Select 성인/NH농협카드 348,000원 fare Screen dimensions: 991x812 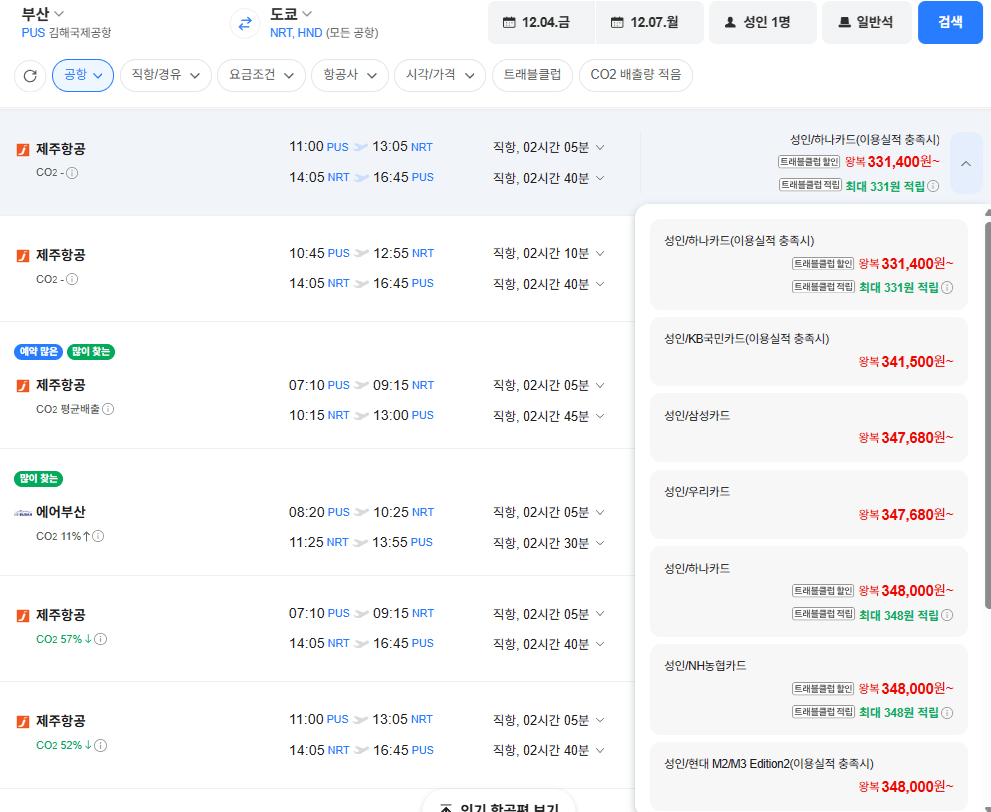[808, 689]
